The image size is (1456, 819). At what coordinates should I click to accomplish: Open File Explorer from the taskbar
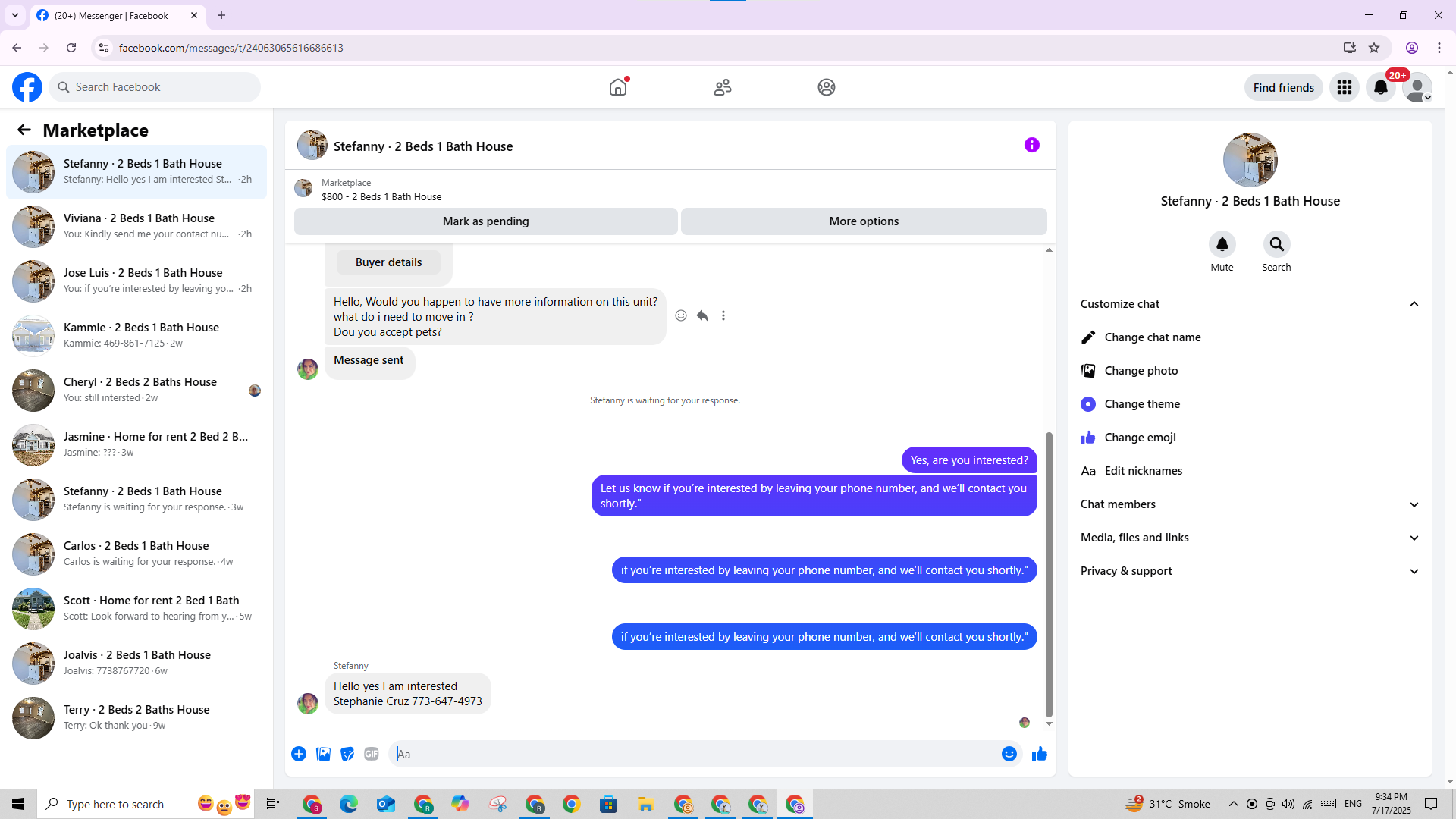click(x=646, y=804)
